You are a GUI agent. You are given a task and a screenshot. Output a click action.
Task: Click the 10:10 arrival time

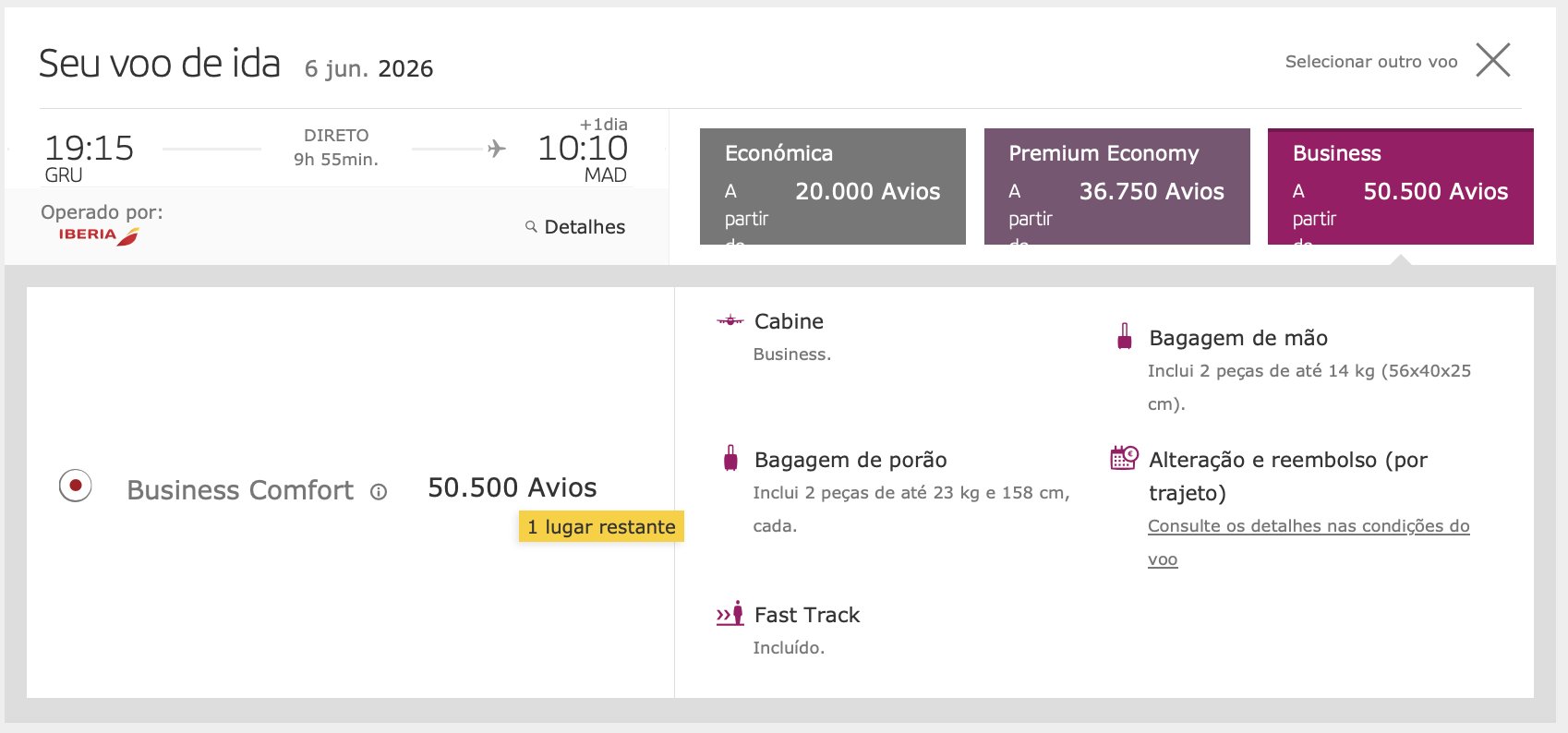tap(583, 148)
